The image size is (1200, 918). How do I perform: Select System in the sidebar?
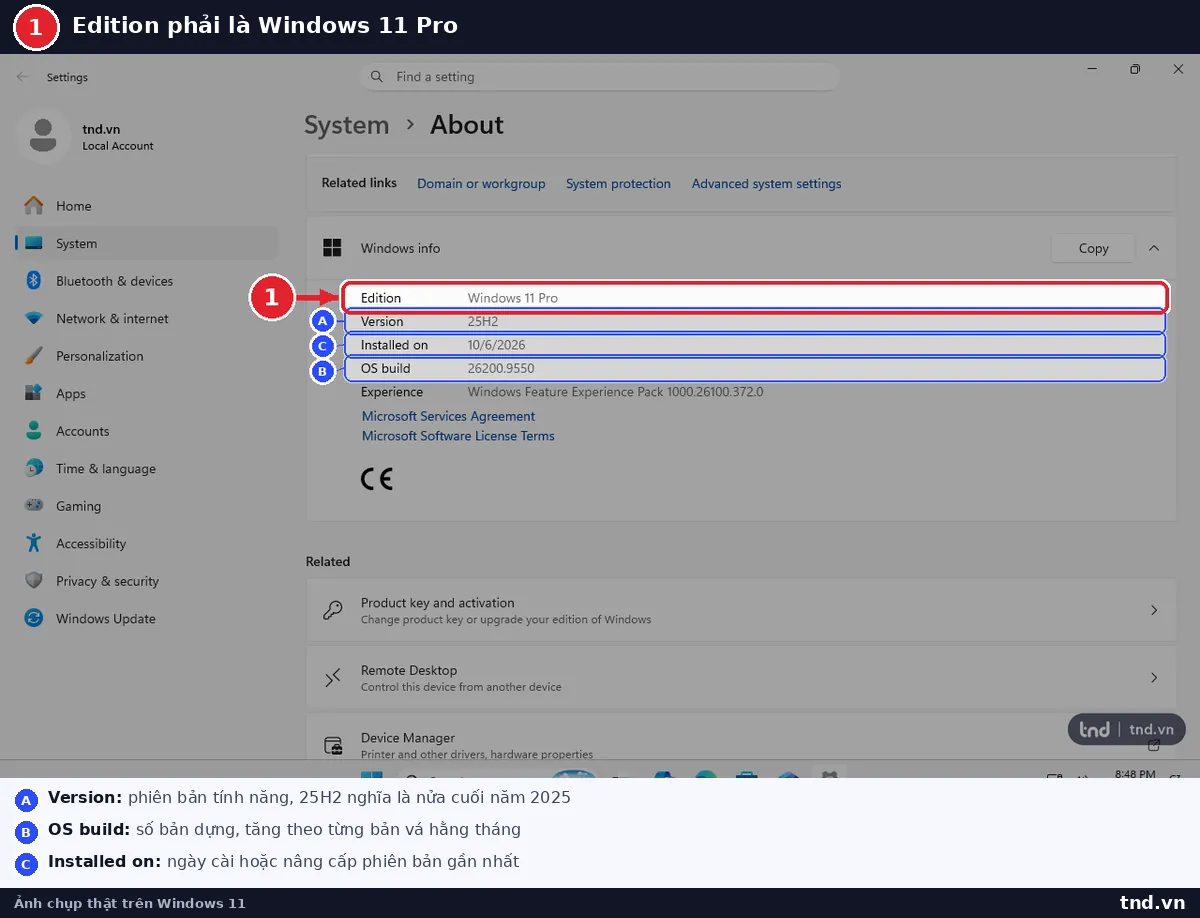click(x=146, y=243)
